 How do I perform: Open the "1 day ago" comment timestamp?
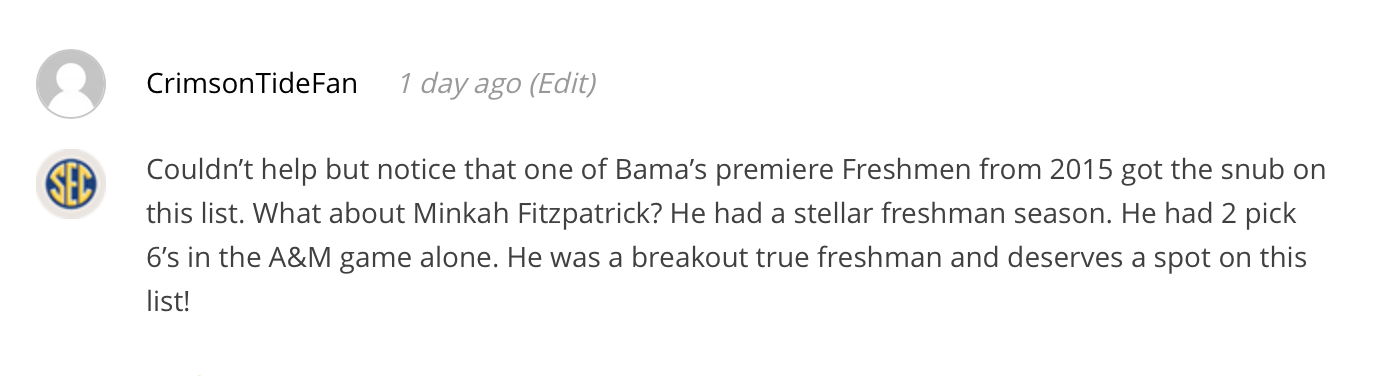(459, 83)
